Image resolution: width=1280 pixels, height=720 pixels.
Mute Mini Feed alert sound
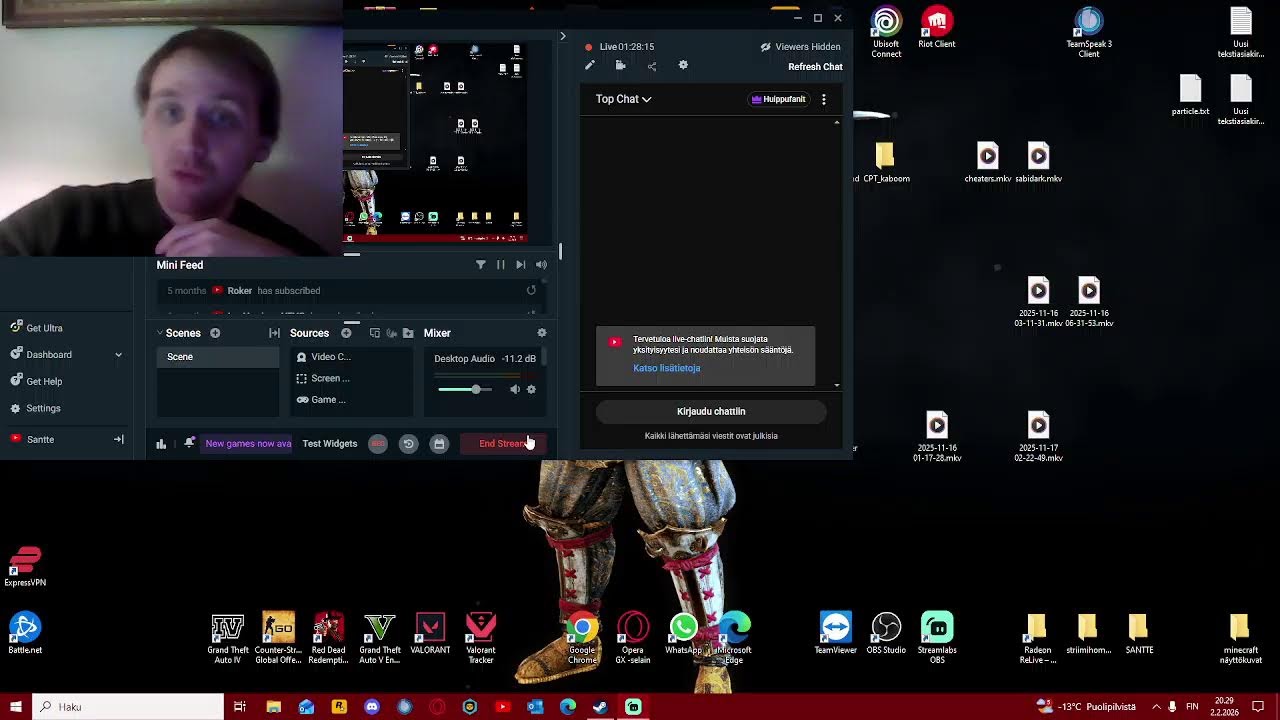tap(541, 265)
